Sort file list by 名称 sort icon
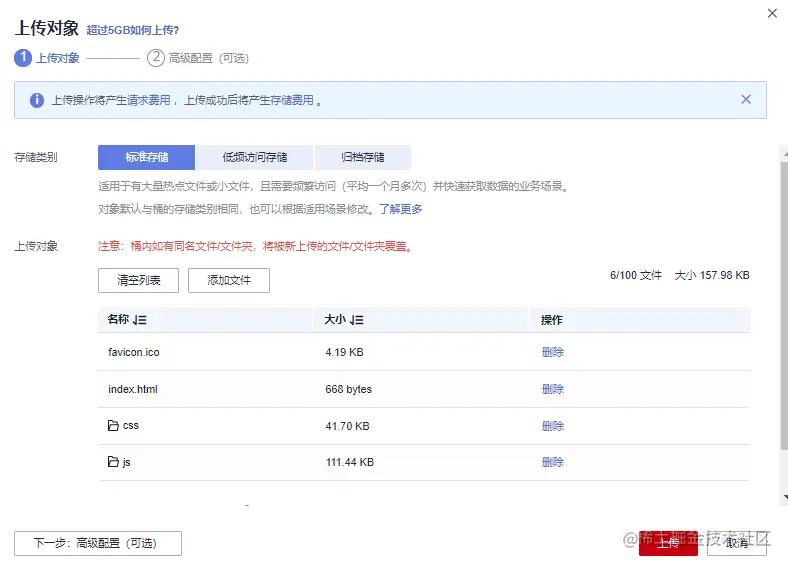The image size is (788, 565). point(140,320)
